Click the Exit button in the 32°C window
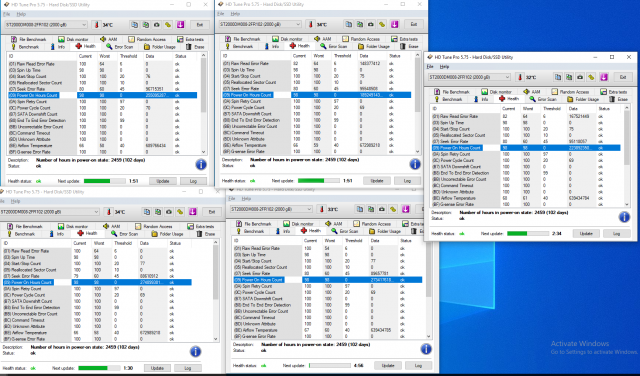Image resolution: width=640 pixels, height=376 pixels. (623, 77)
